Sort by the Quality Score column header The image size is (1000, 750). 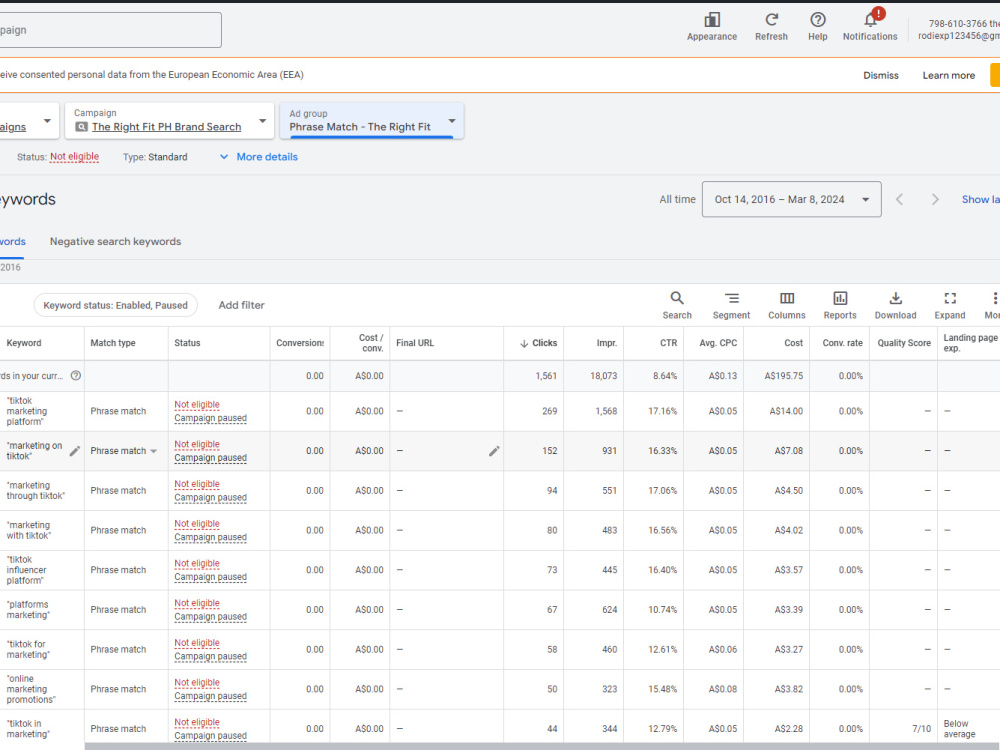coord(904,343)
